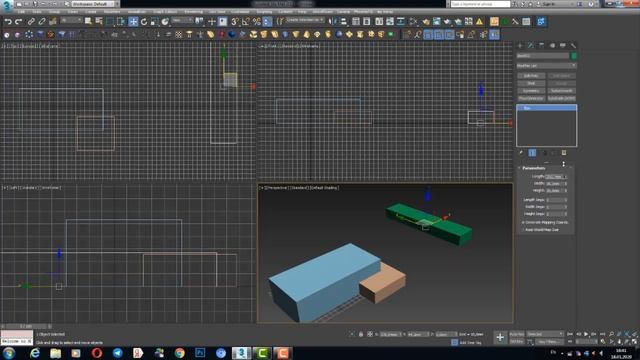The height and width of the screenshot is (360, 640).
Task: Undo the last action in main toolbar
Action: click(x=8, y=21)
